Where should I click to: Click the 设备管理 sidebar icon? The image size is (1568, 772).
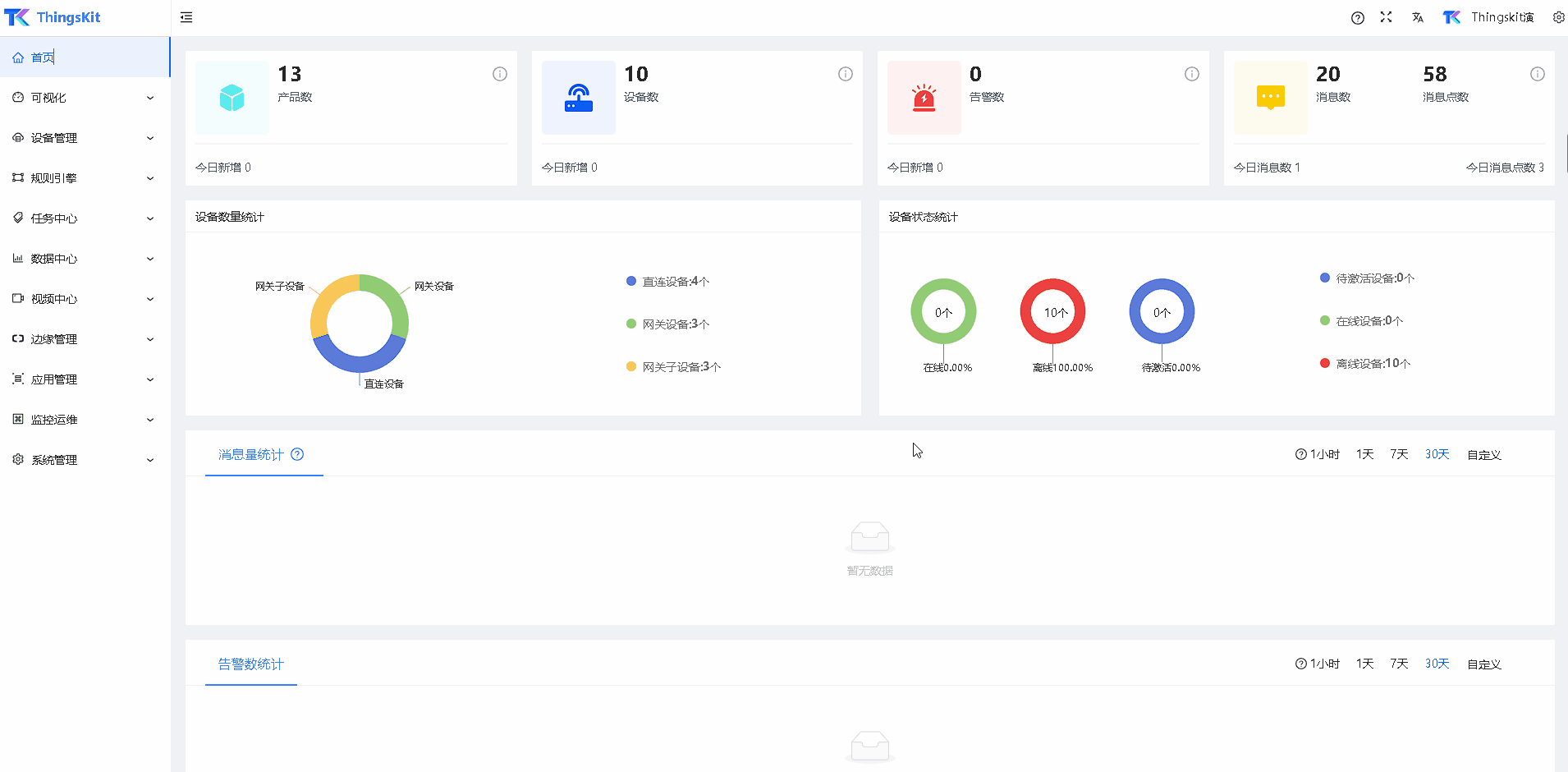[x=18, y=138]
